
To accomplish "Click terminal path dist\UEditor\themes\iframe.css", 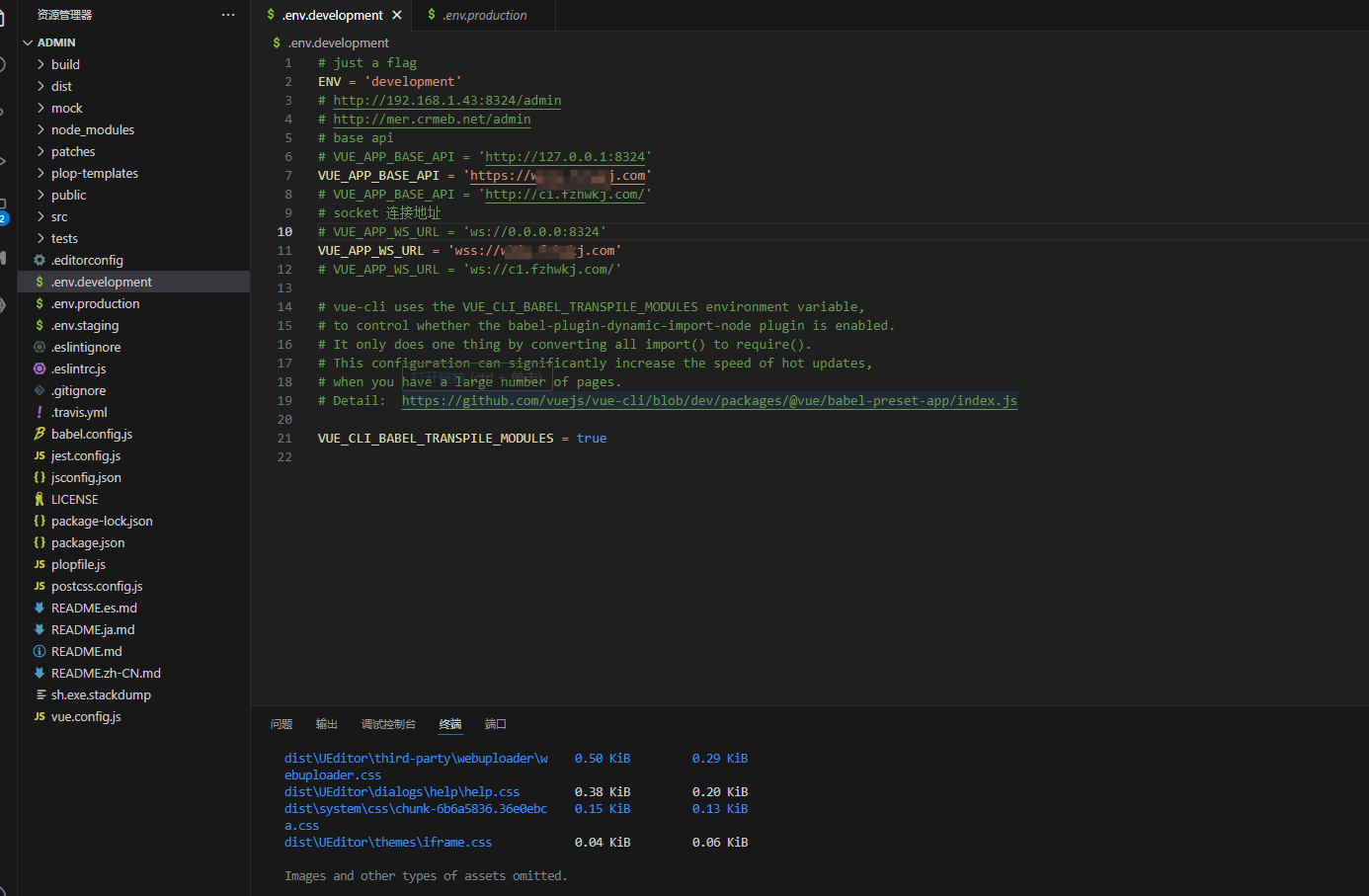I will pyautogui.click(x=388, y=843).
